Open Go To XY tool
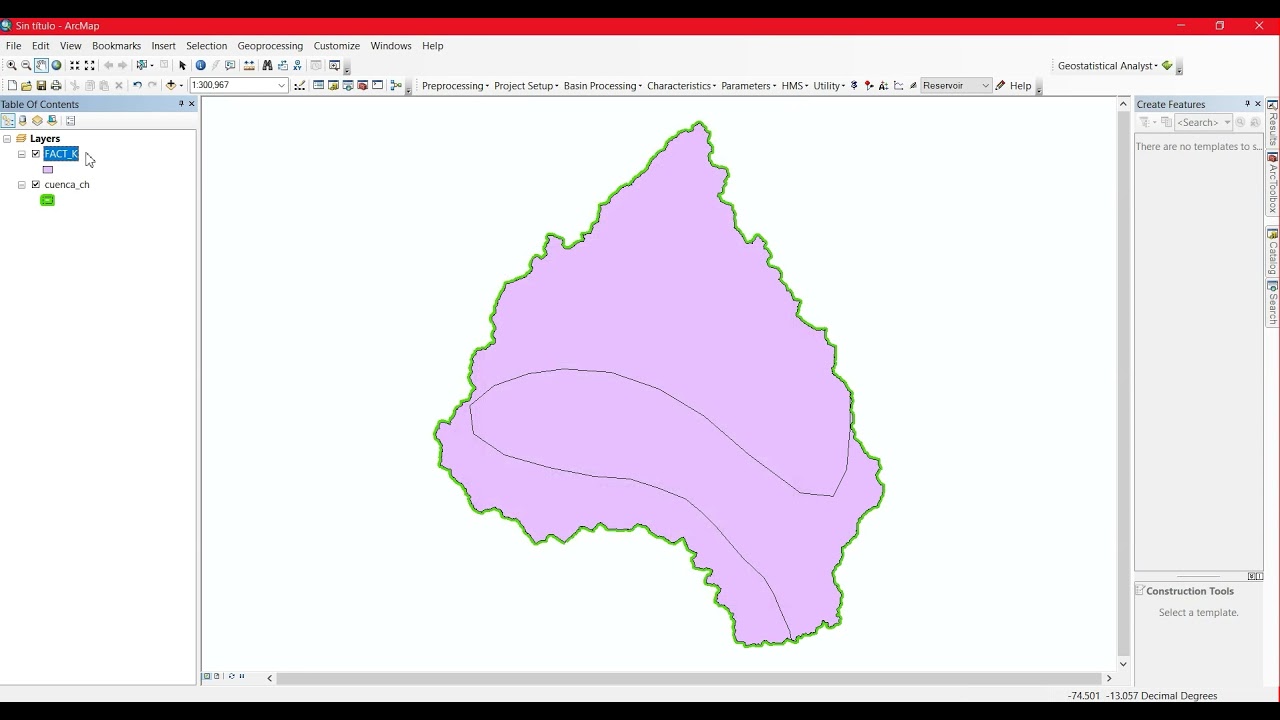 297,65
